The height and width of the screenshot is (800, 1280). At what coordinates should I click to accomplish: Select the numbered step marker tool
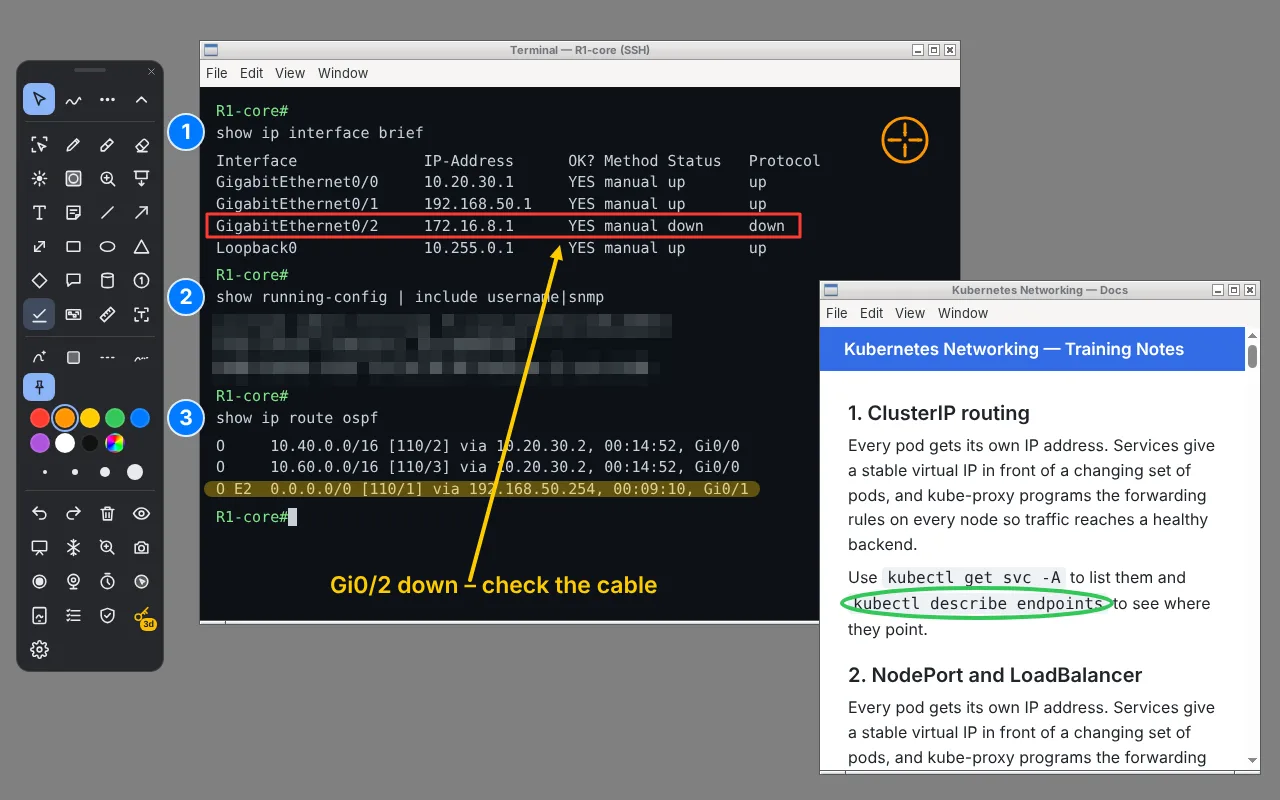coord(141,281)
